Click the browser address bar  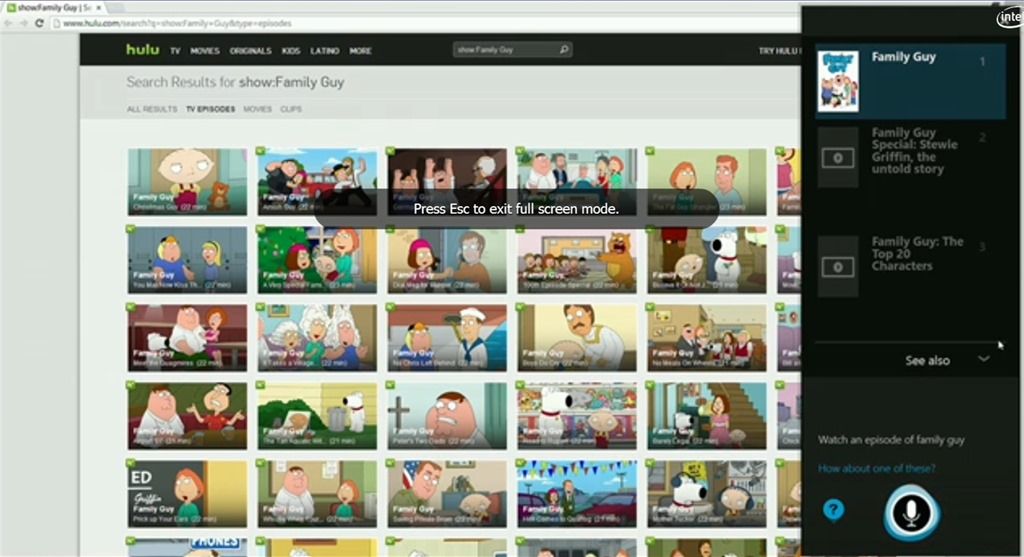tap(424, 23)
